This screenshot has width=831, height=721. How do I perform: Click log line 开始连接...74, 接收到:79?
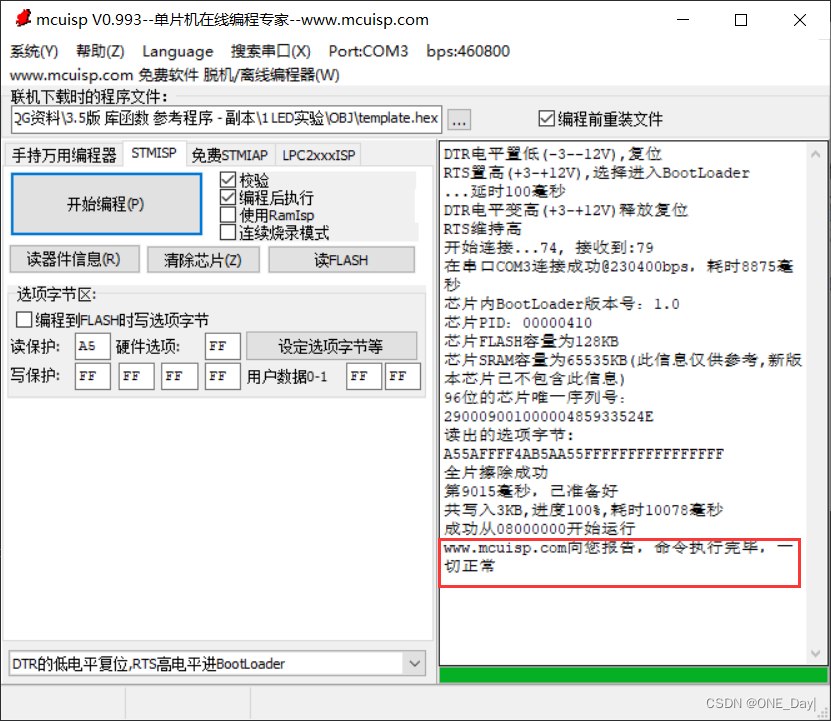(549, 248)
